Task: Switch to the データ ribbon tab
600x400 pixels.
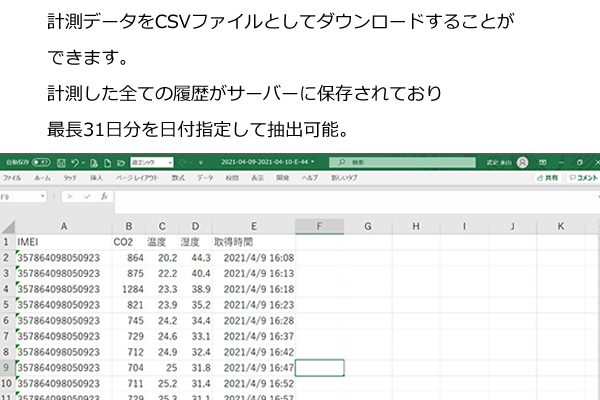Action: 205,178
